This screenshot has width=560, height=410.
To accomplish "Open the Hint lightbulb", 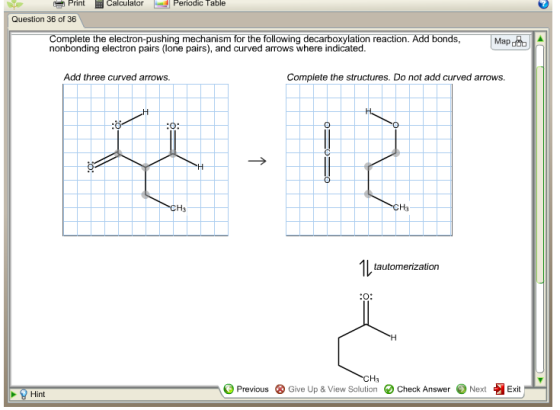I will click(24, 394).
